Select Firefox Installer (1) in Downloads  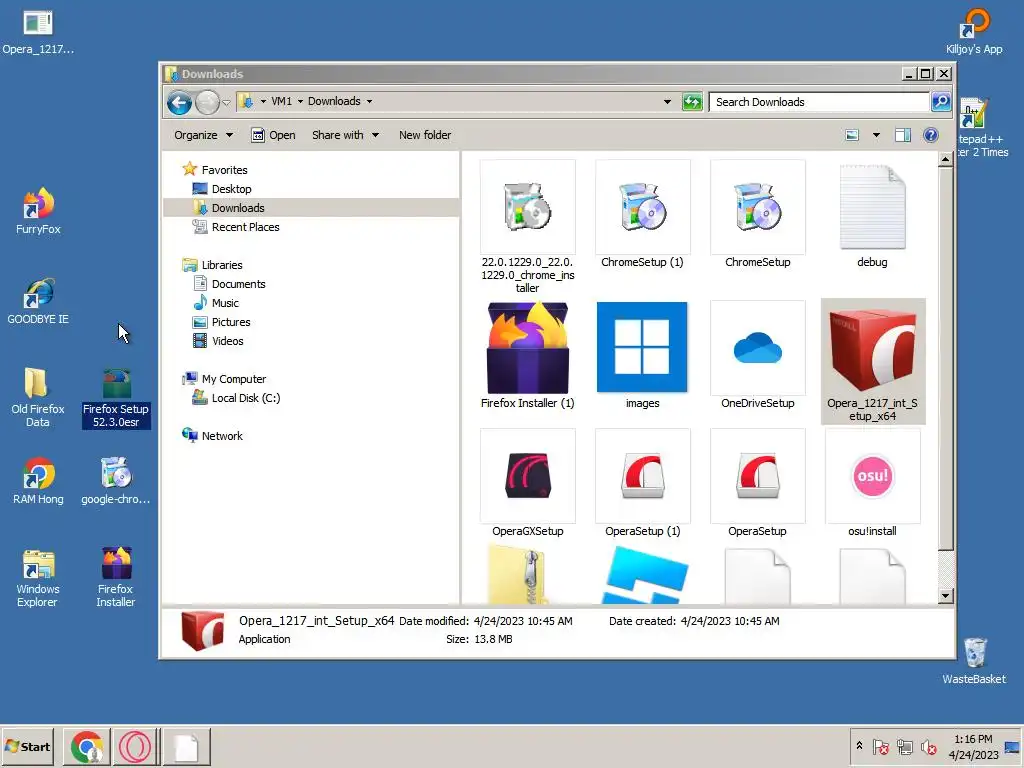click(528, 355)
